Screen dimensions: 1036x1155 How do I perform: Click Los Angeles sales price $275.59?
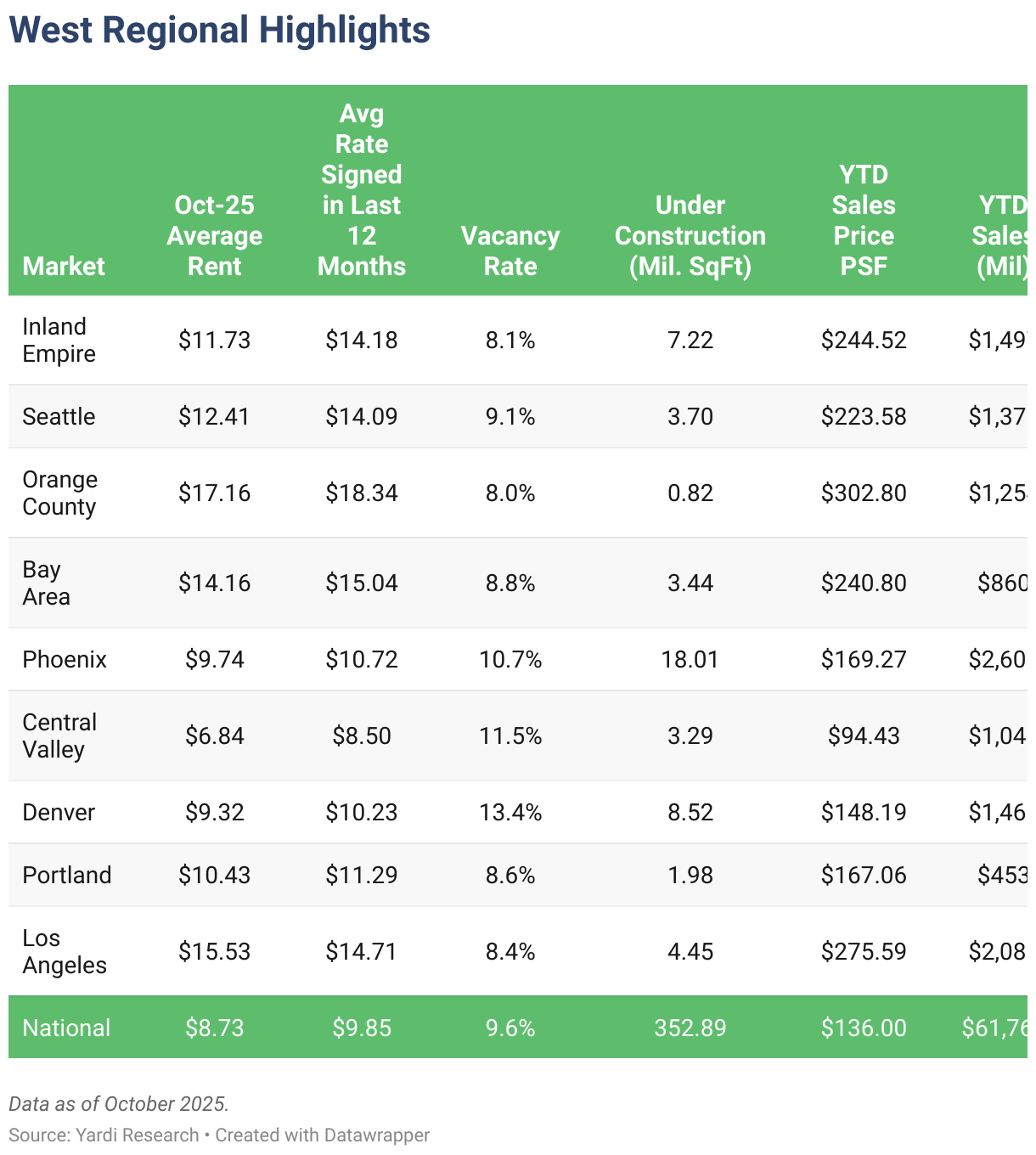[864, 951]
